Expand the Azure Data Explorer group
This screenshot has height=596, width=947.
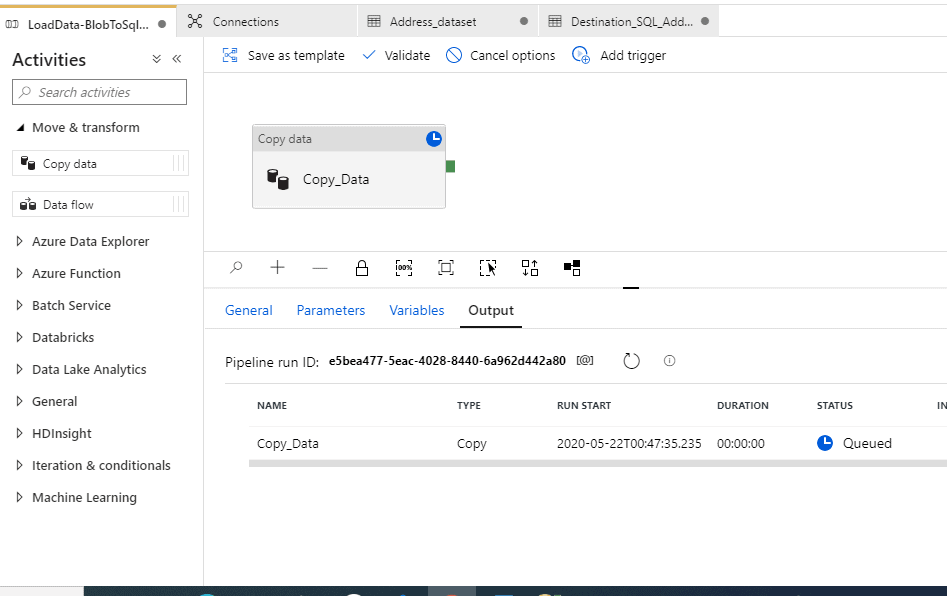[x=19, y=241]
